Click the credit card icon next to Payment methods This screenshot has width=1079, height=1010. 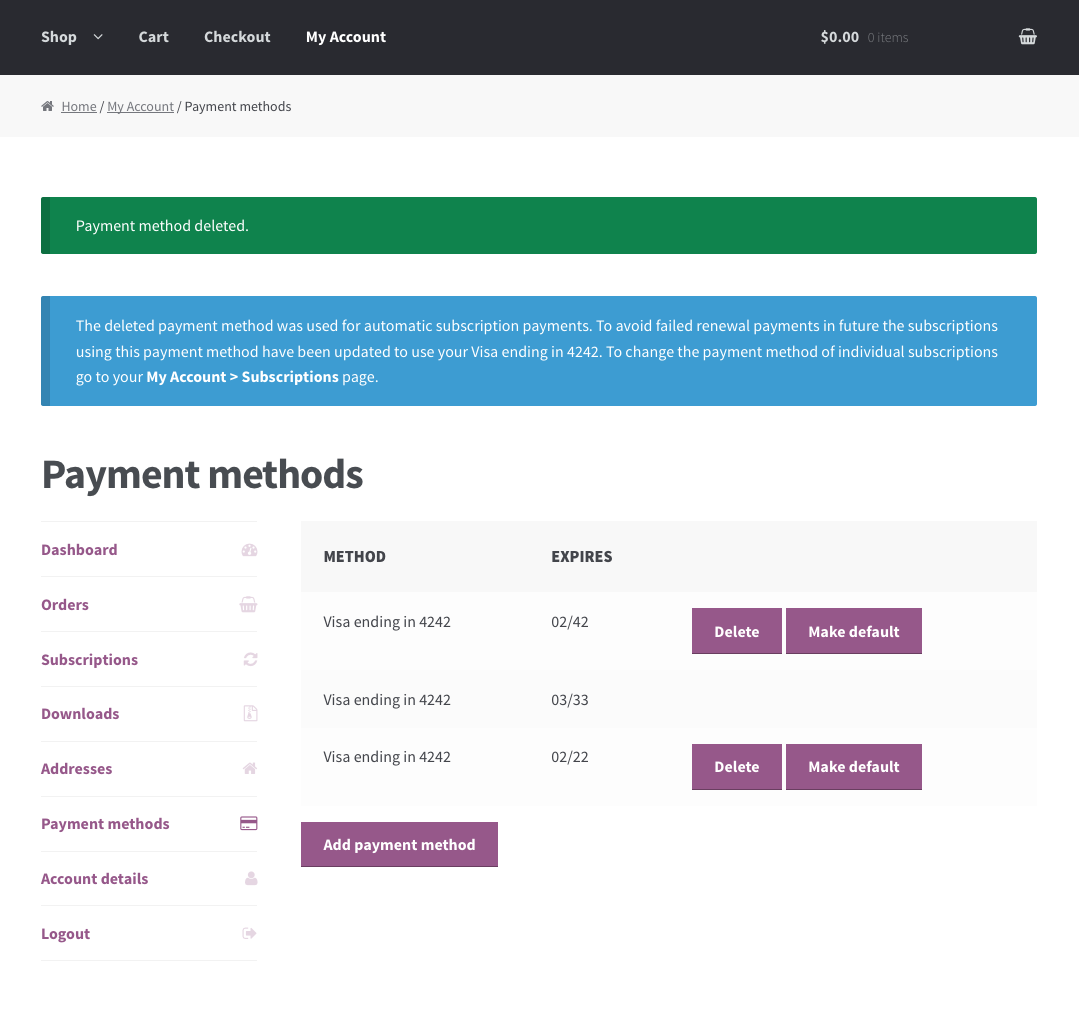(x=248, y=823)
